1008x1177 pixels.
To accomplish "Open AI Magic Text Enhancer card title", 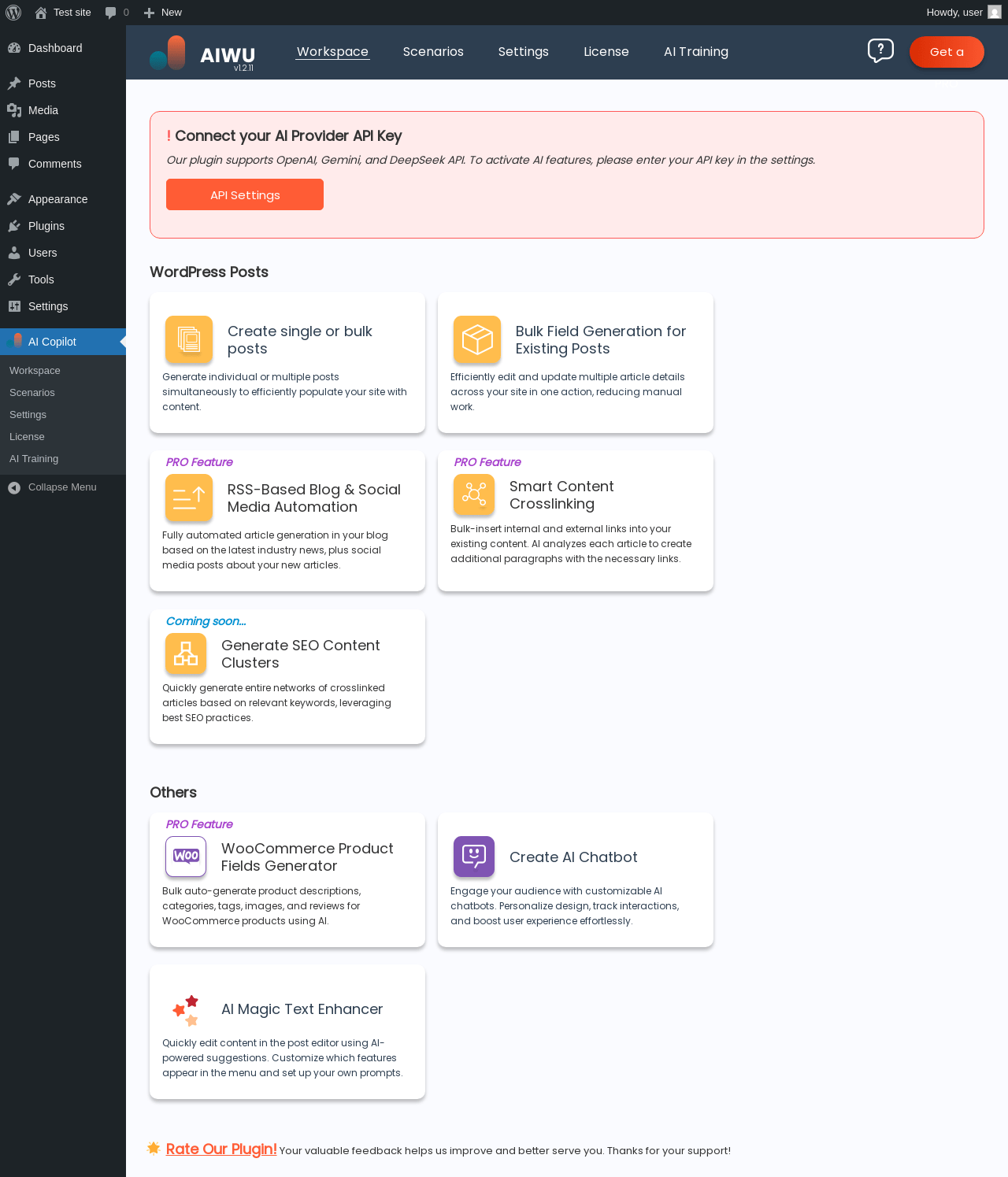I will 302,1009.
